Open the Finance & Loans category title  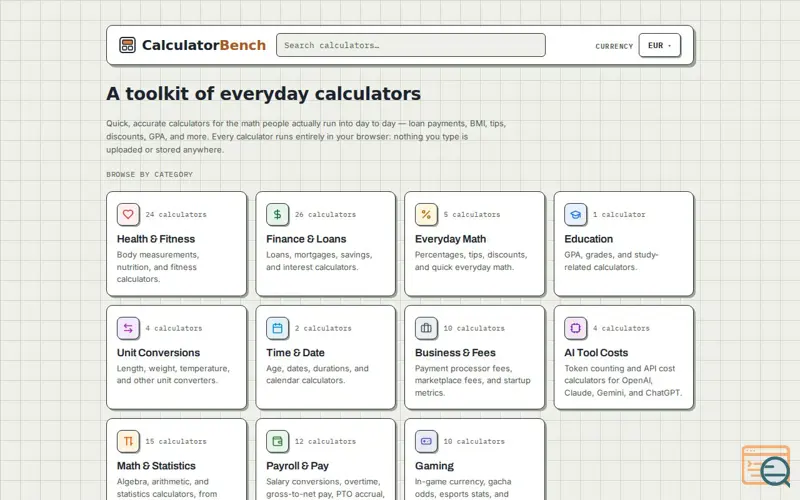[x=306, y=239]
